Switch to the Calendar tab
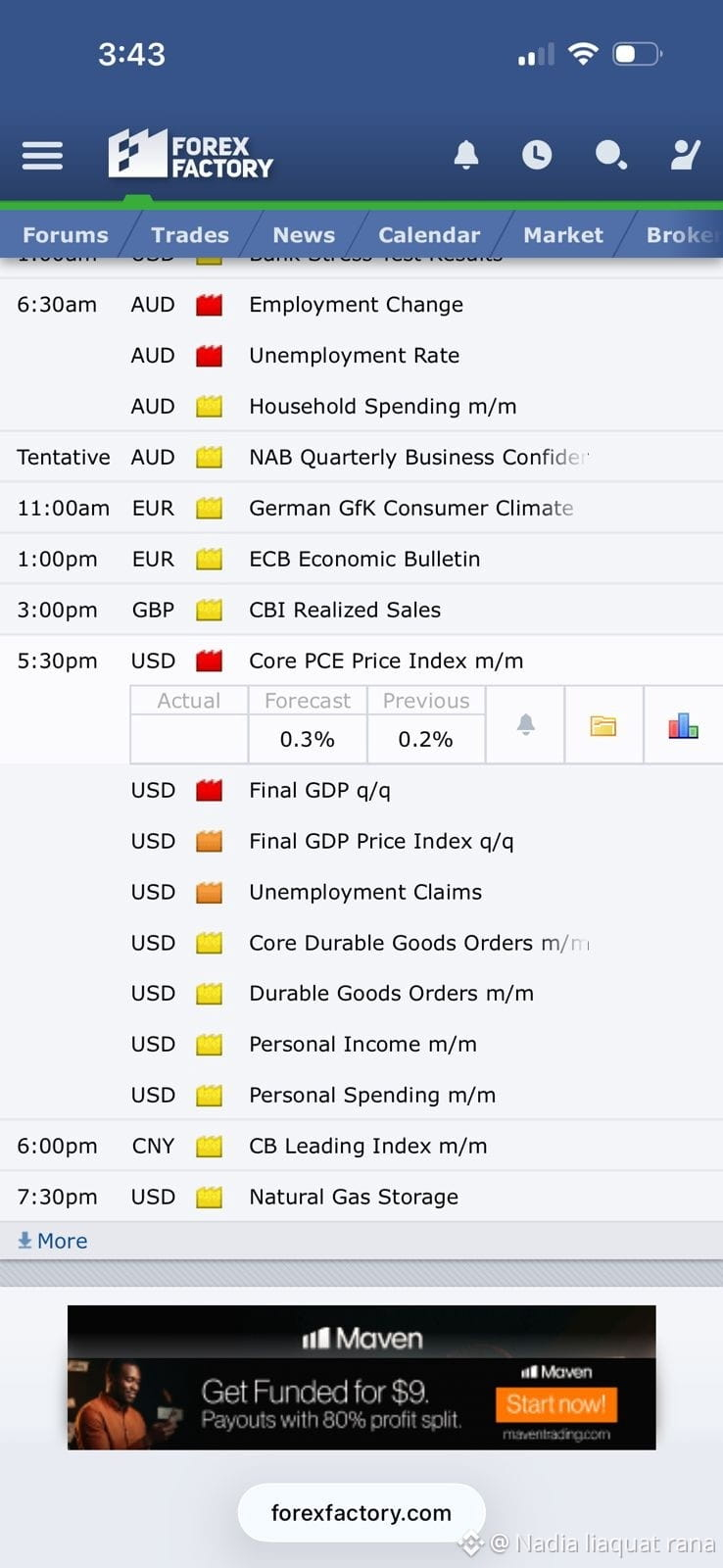723x1568 pixels. (x=429, y=235)
